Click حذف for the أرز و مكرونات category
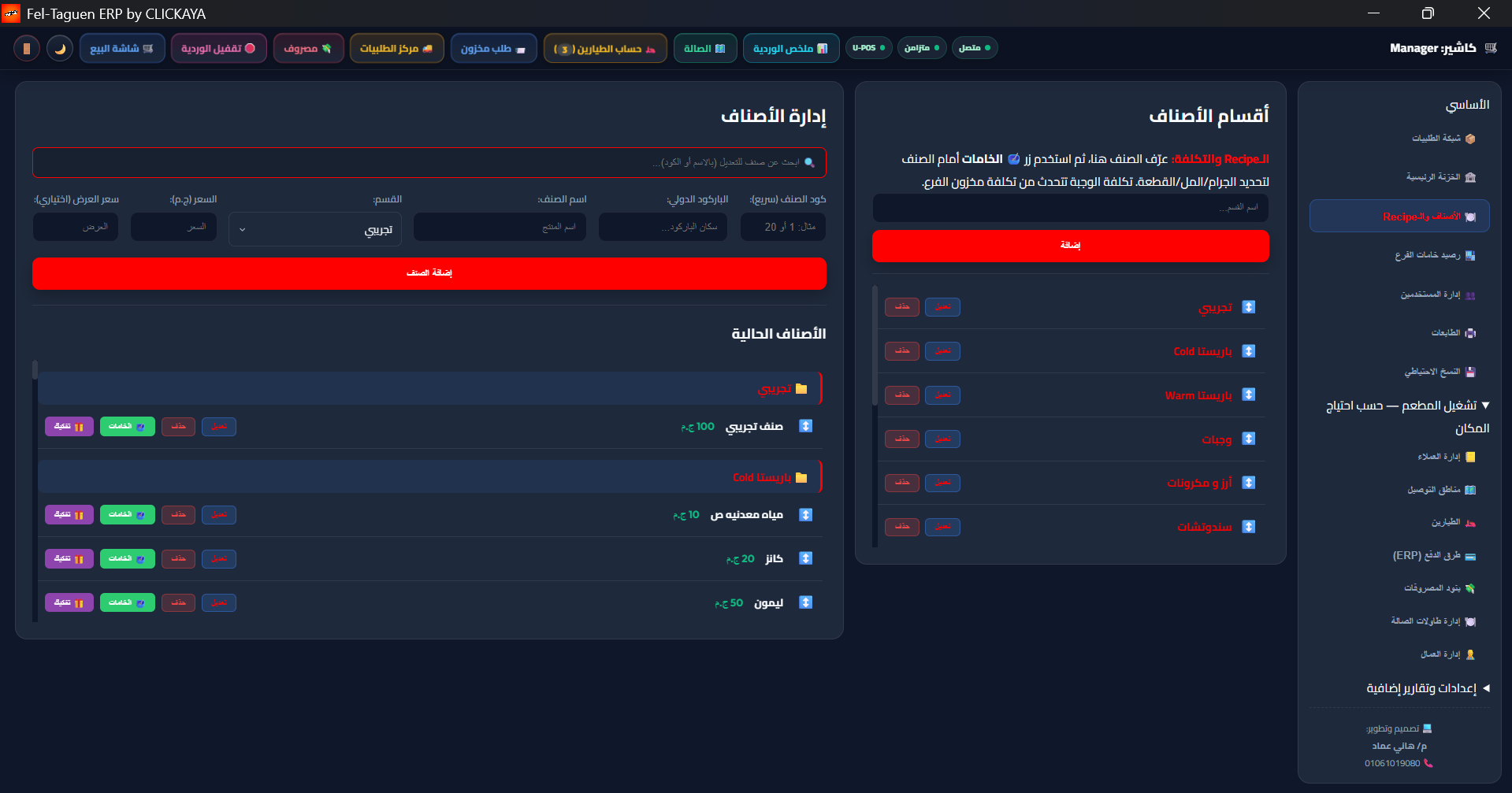 [x=902, y=483]
